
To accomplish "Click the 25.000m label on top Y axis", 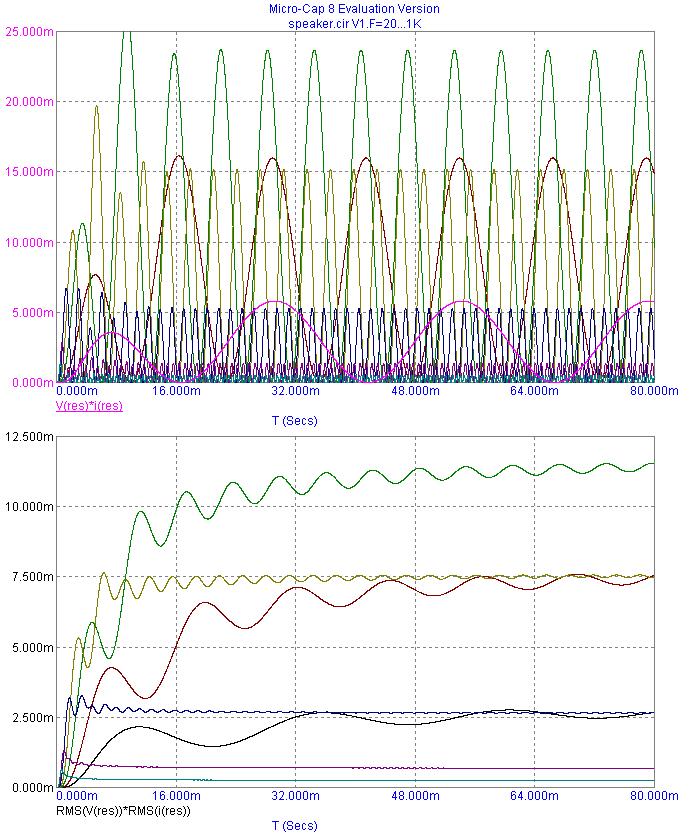I will click(x=29, y=32).
